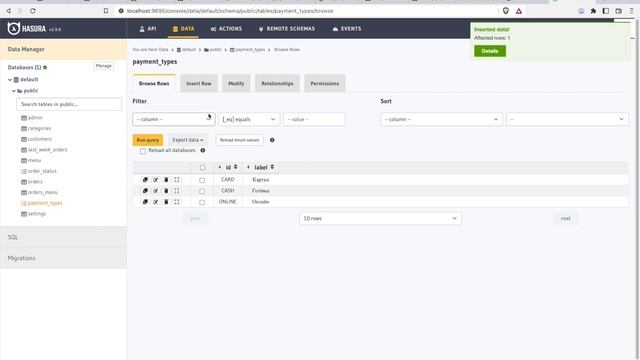This screenshot has width=640, height=360.
Task: Open the 10 rows page size dropdown
Action: pyautogui.click(x=380, y=218)
